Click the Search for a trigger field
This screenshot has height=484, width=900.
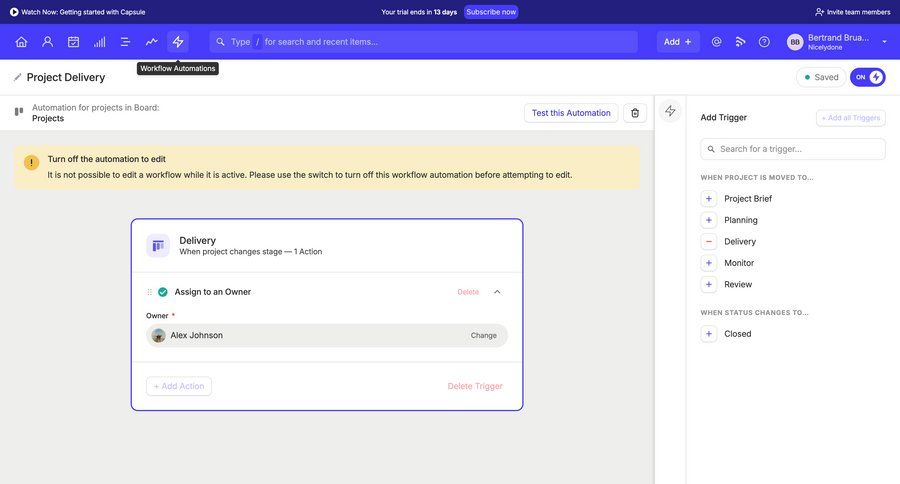[793, 149]
